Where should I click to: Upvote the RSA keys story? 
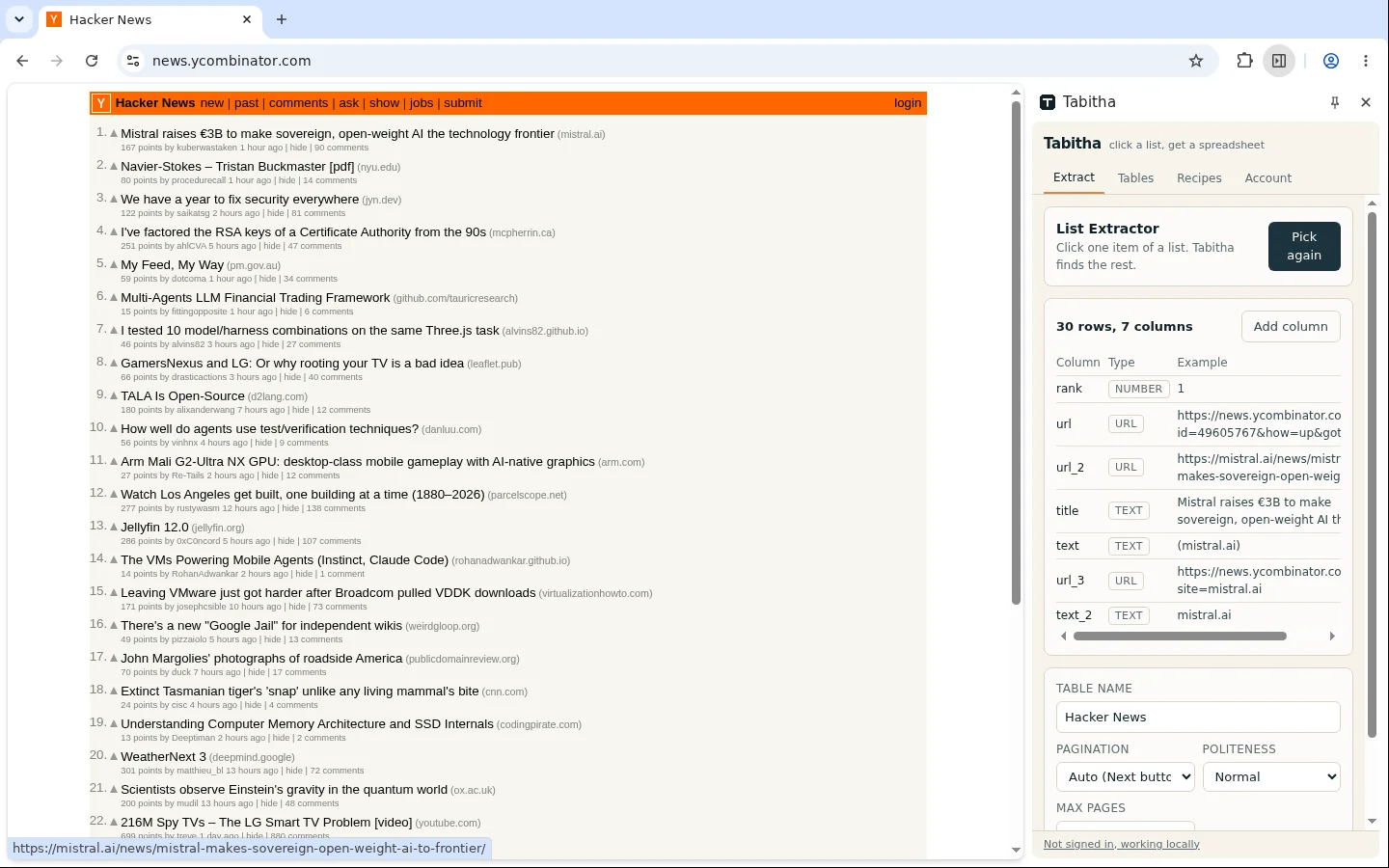coord(114,232)
